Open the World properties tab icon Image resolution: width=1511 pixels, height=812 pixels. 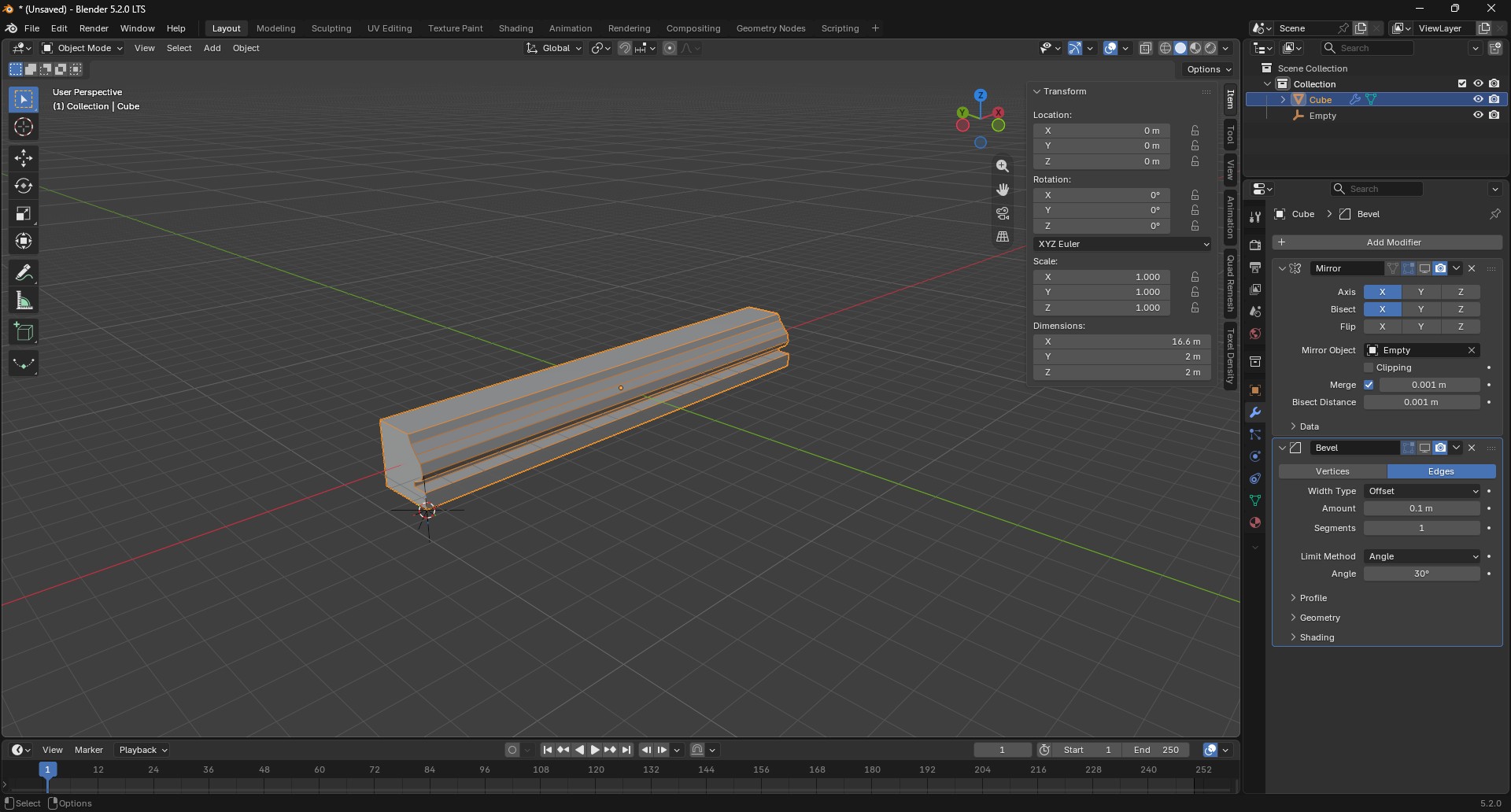1255,334
